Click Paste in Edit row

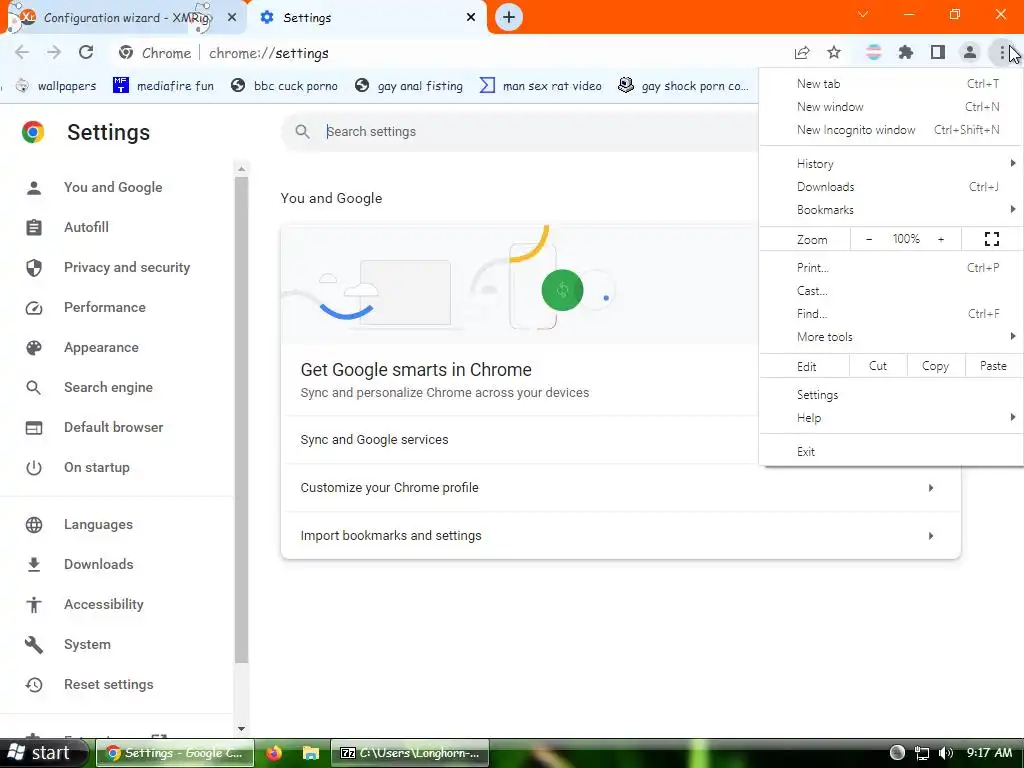pos(993,366)
